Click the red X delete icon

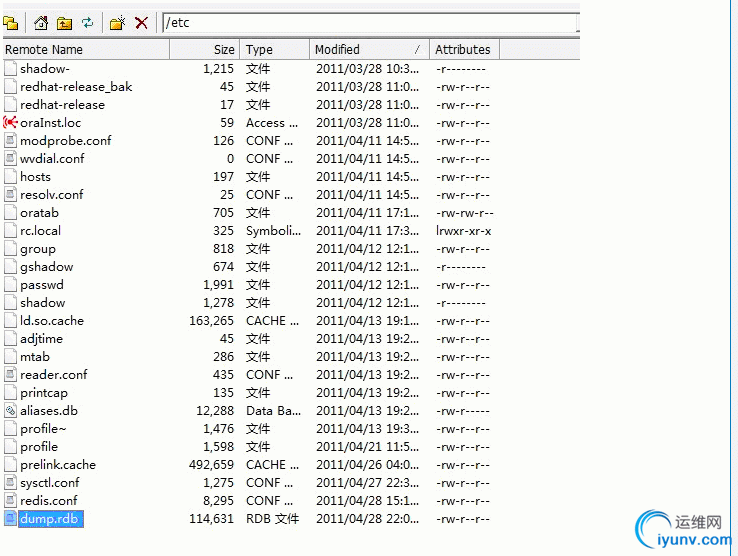pyautogui.click(x=141, y=23)
